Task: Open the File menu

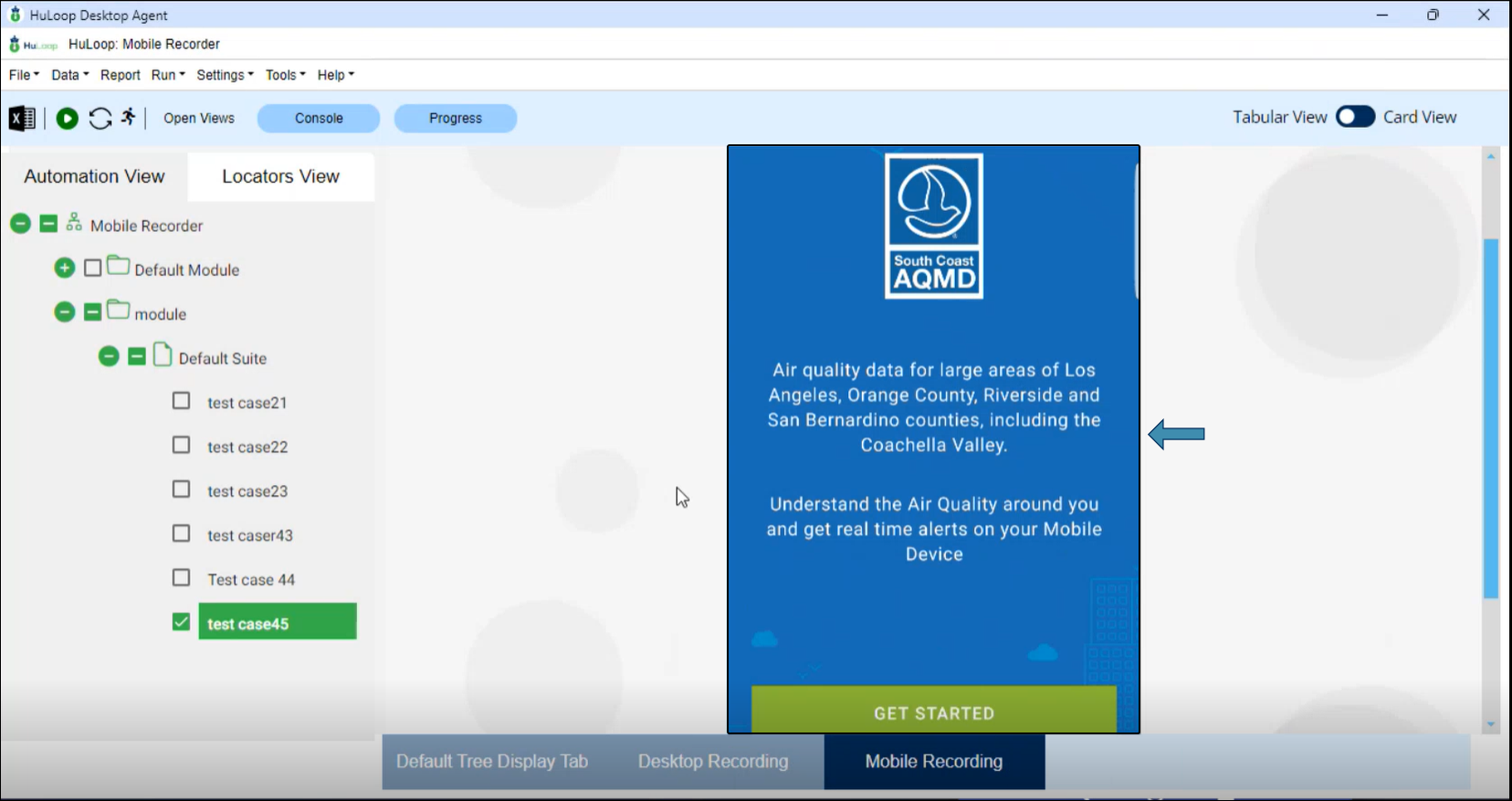Action: tap(24, 75)
